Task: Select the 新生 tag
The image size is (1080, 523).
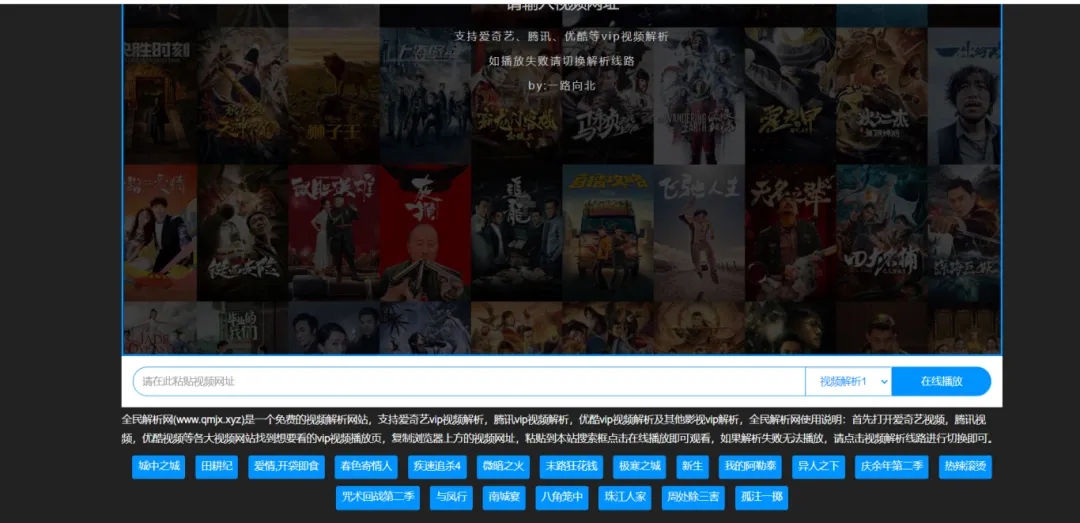Action: (692, 466)
